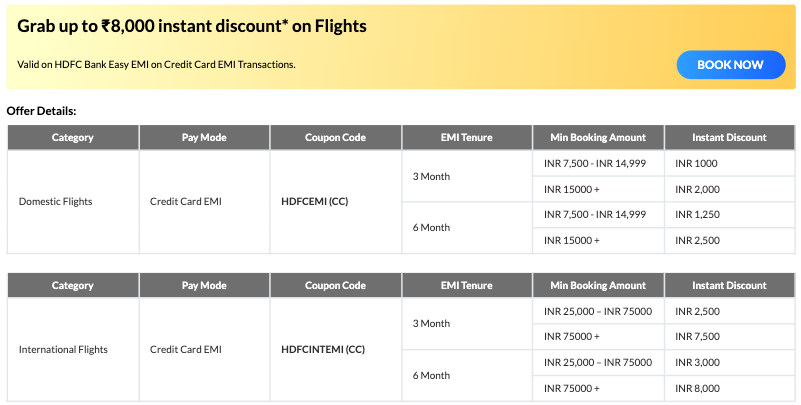Click Credit Card EMI in the domestic row
The width and height of the screenshot is (801, 405).
[186, 202]
